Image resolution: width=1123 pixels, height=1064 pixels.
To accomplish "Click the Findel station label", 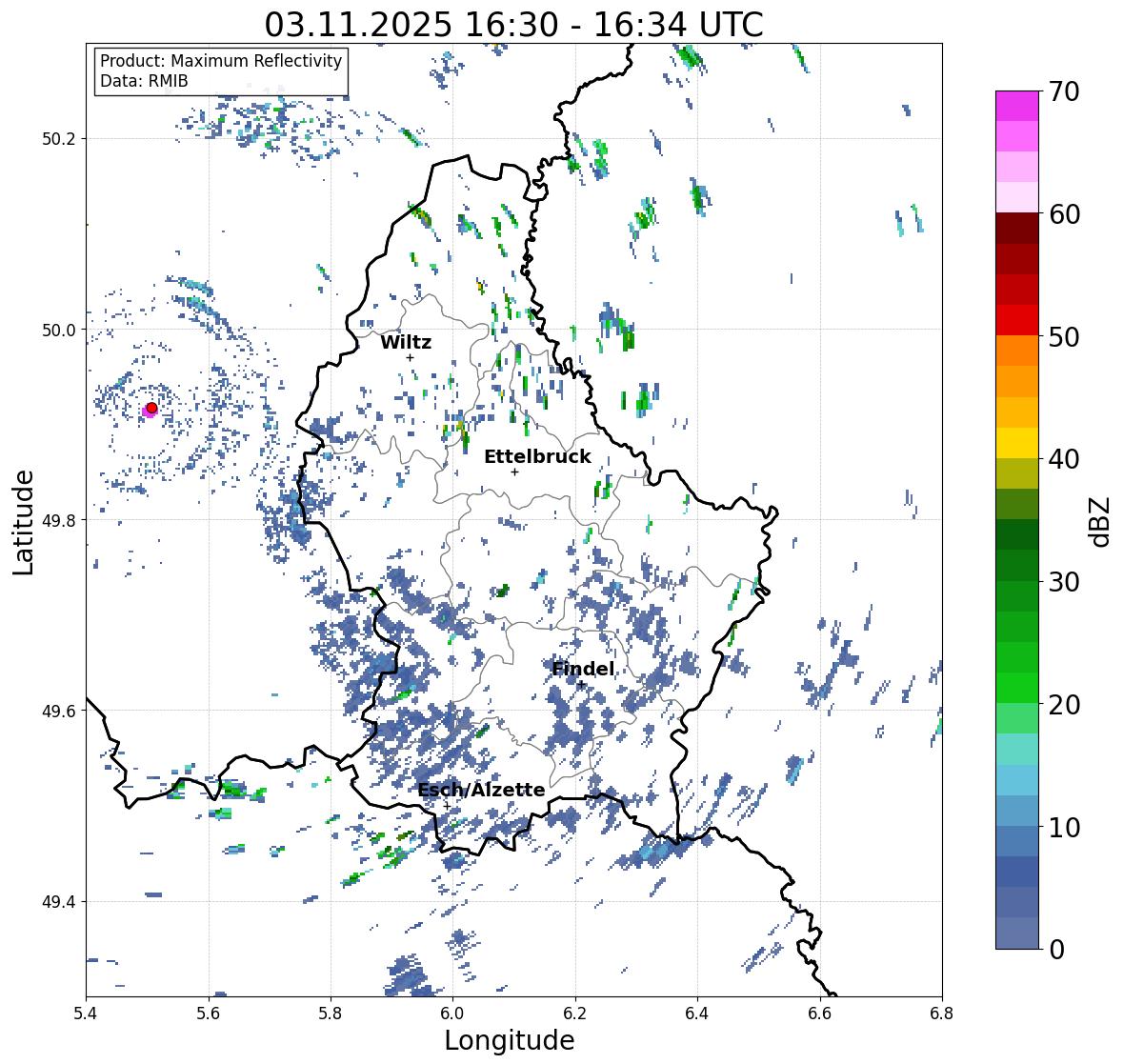I will point(583,669).
